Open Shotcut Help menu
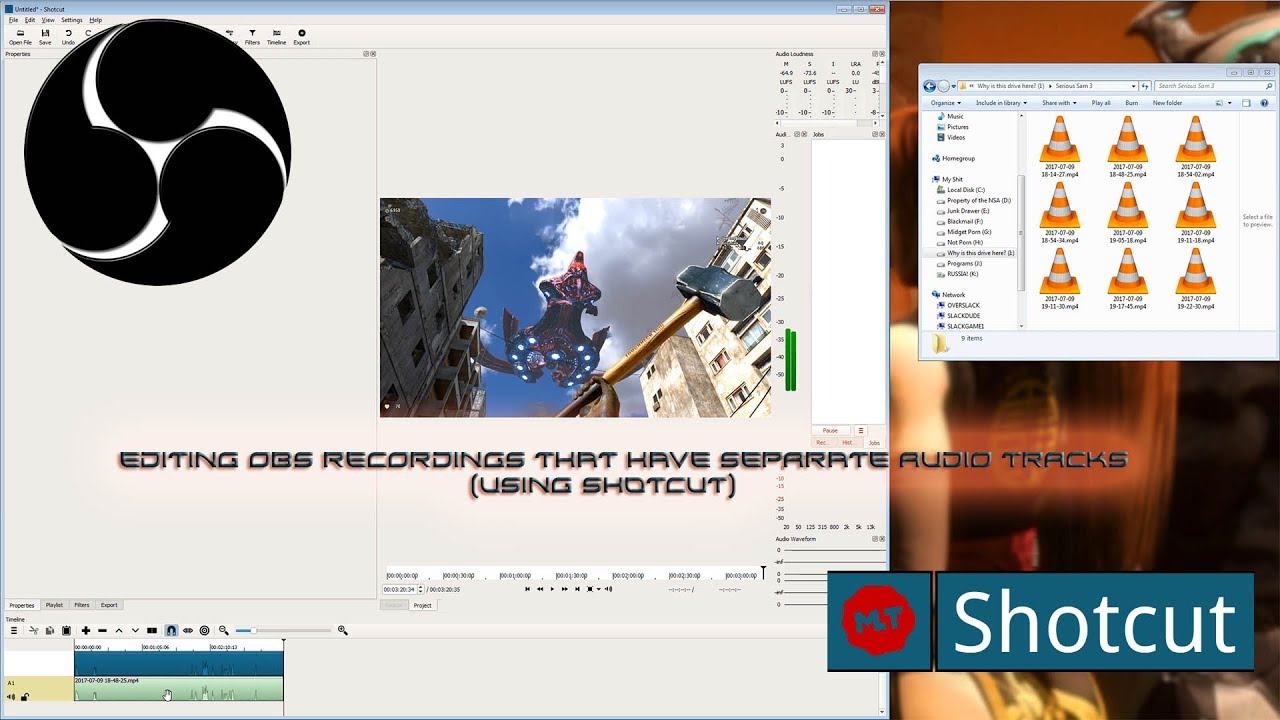The image size is (1280, 720). click(x=96, y=20)
